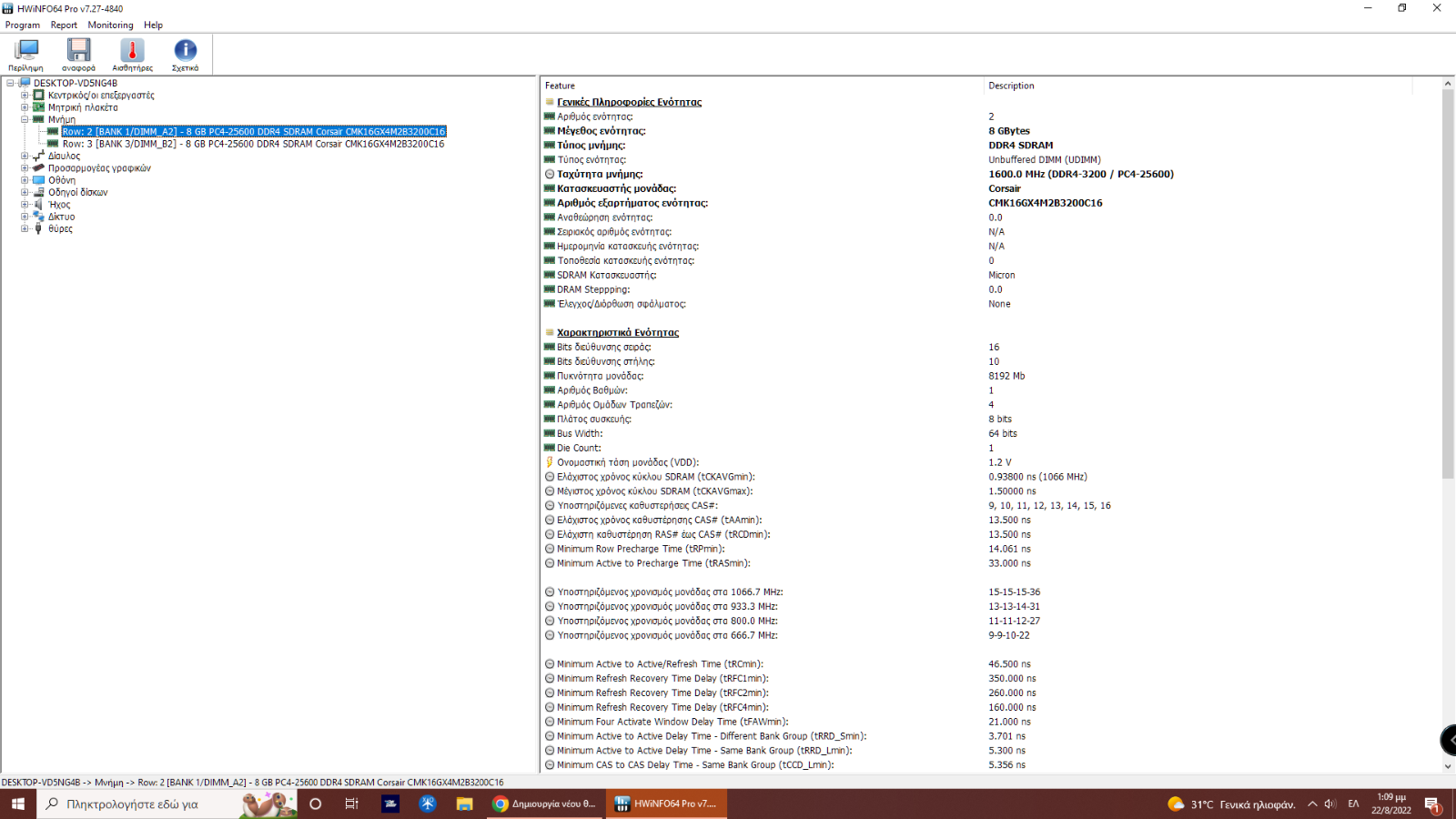Expand the Ήχος node
The image size is (1456, 819).
pyautogui.click(x=25, y=205)
